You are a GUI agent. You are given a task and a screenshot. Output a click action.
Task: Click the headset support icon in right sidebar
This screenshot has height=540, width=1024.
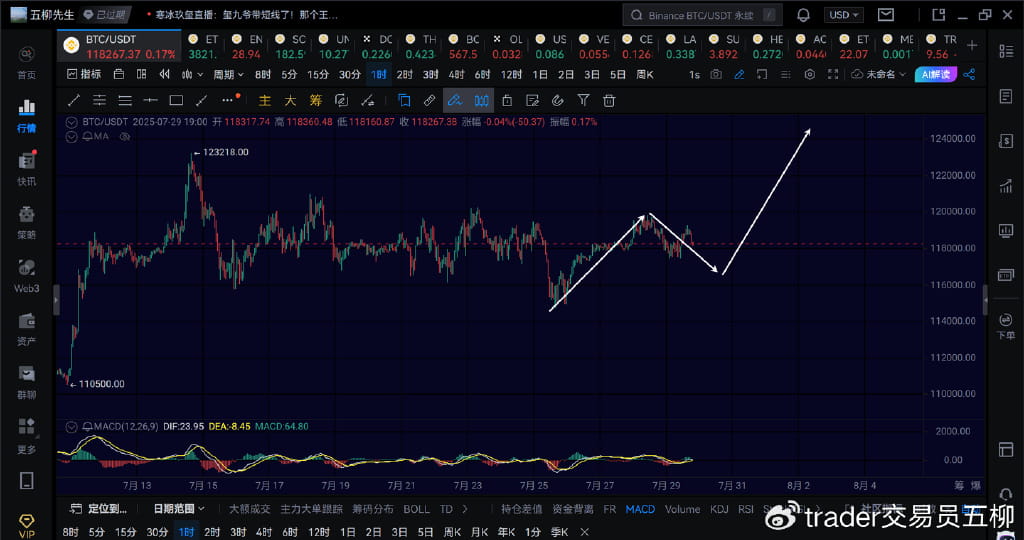pos(1006,494)
